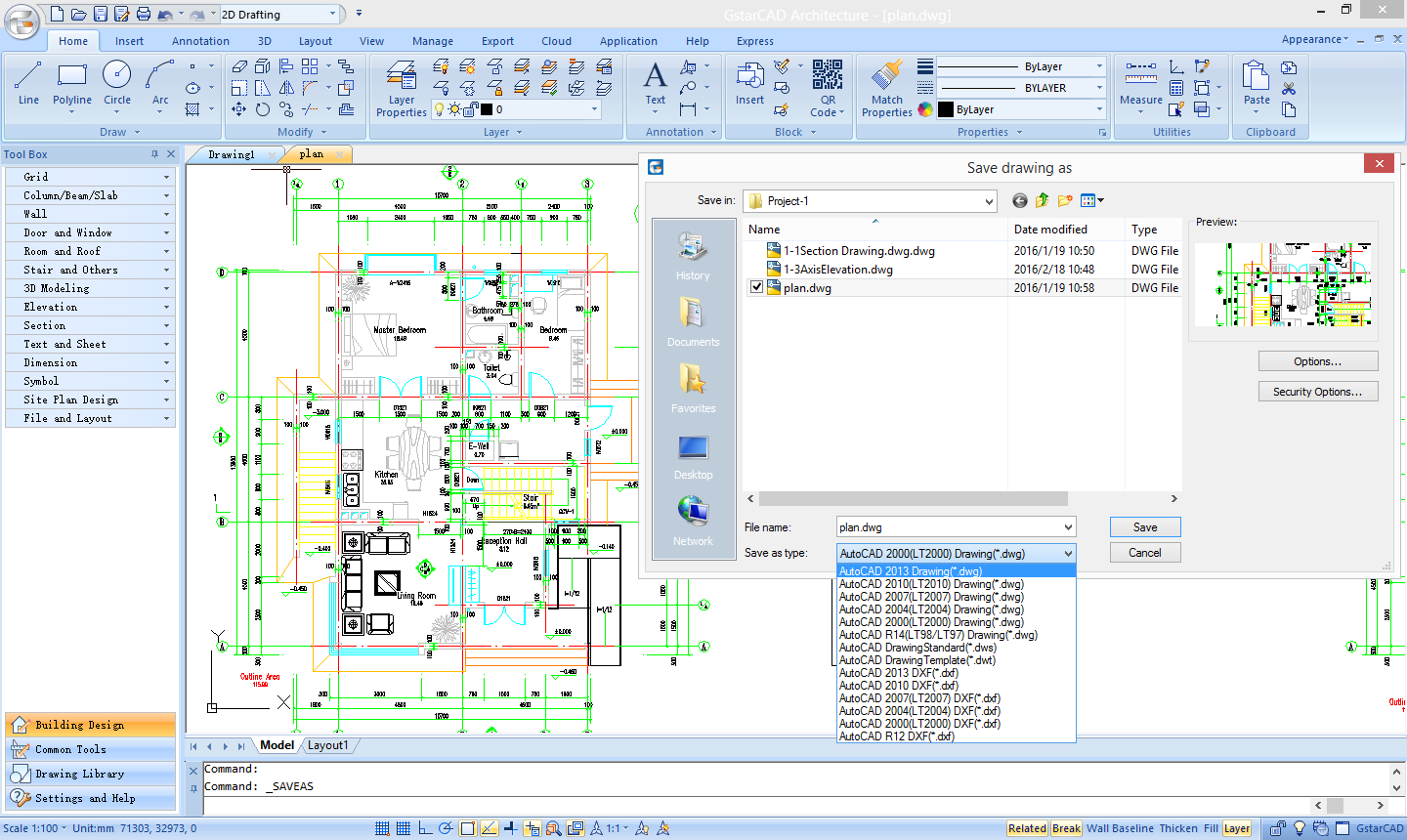Screen dimensions: 1407x840
Task: Click the Save button
Action: (1145, 527)
